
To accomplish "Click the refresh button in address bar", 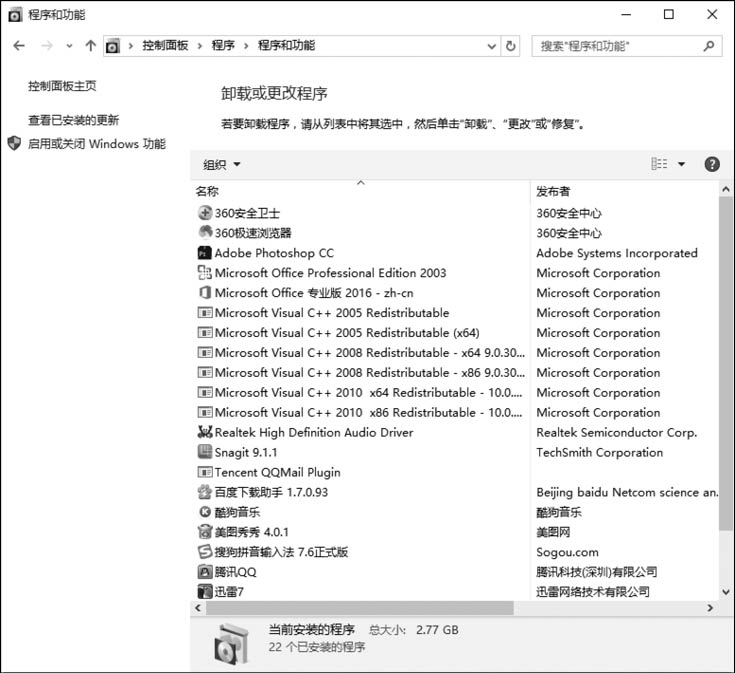I will (x=510, y=45).
